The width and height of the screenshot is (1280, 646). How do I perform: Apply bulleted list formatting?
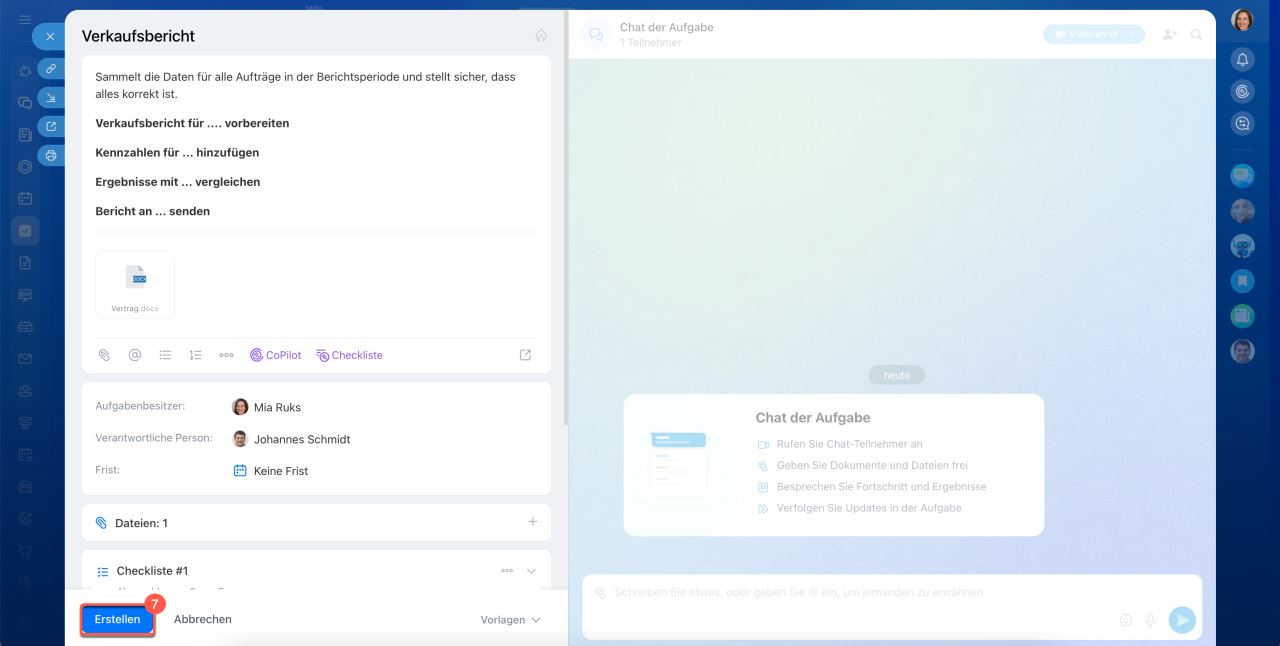(165, 355)
